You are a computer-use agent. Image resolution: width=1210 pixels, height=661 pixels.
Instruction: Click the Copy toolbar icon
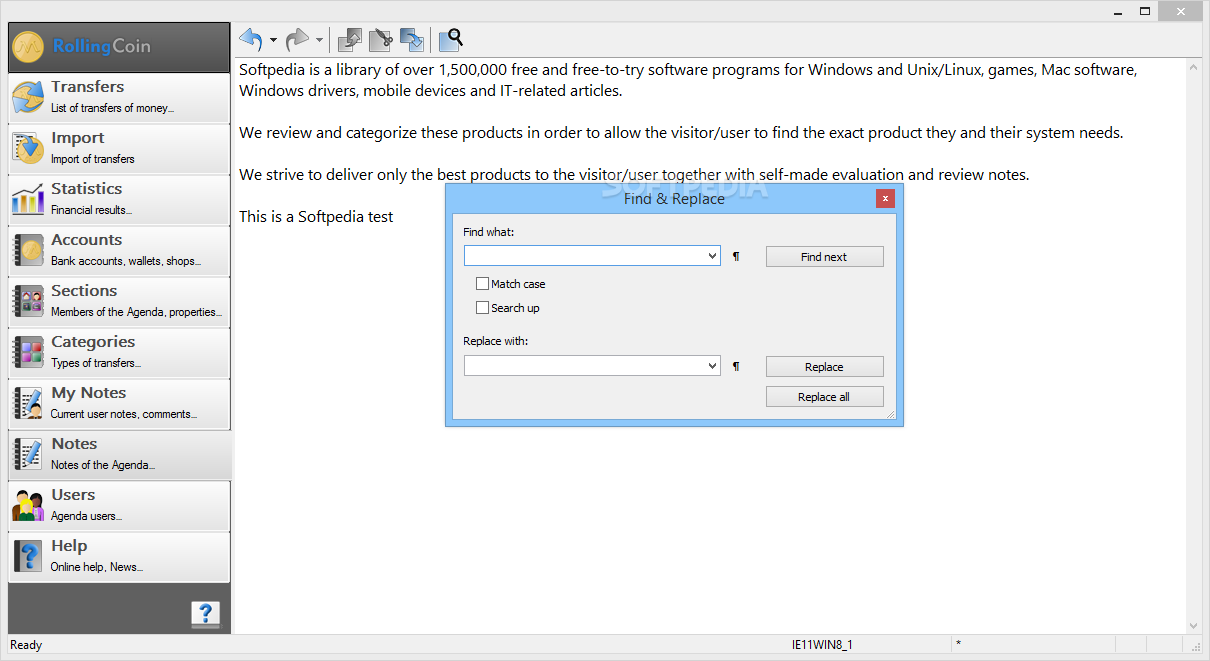[x=349, y=40]
